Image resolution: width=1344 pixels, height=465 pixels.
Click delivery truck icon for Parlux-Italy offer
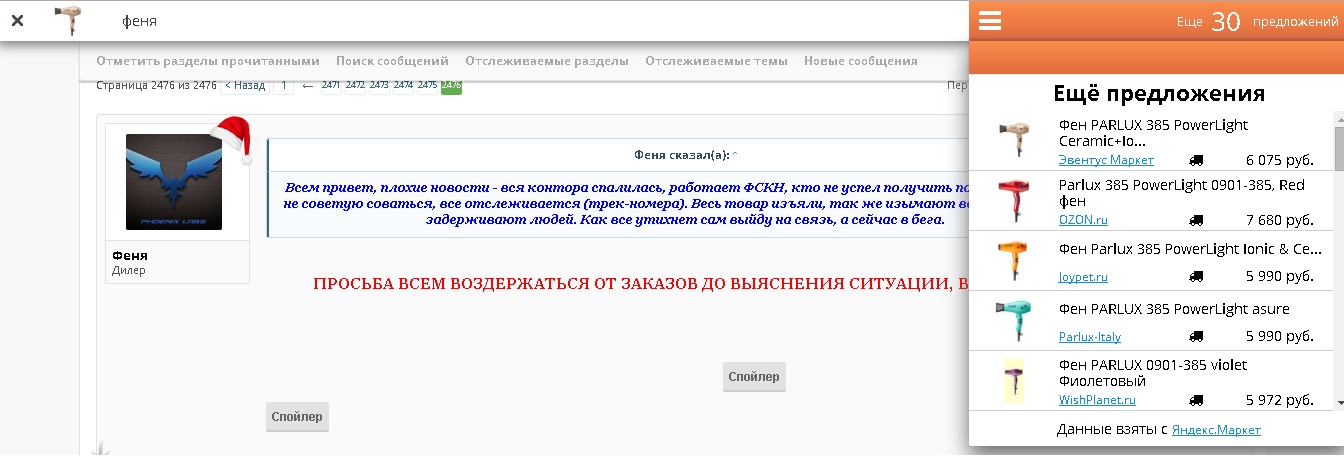tap(1196, 337)
